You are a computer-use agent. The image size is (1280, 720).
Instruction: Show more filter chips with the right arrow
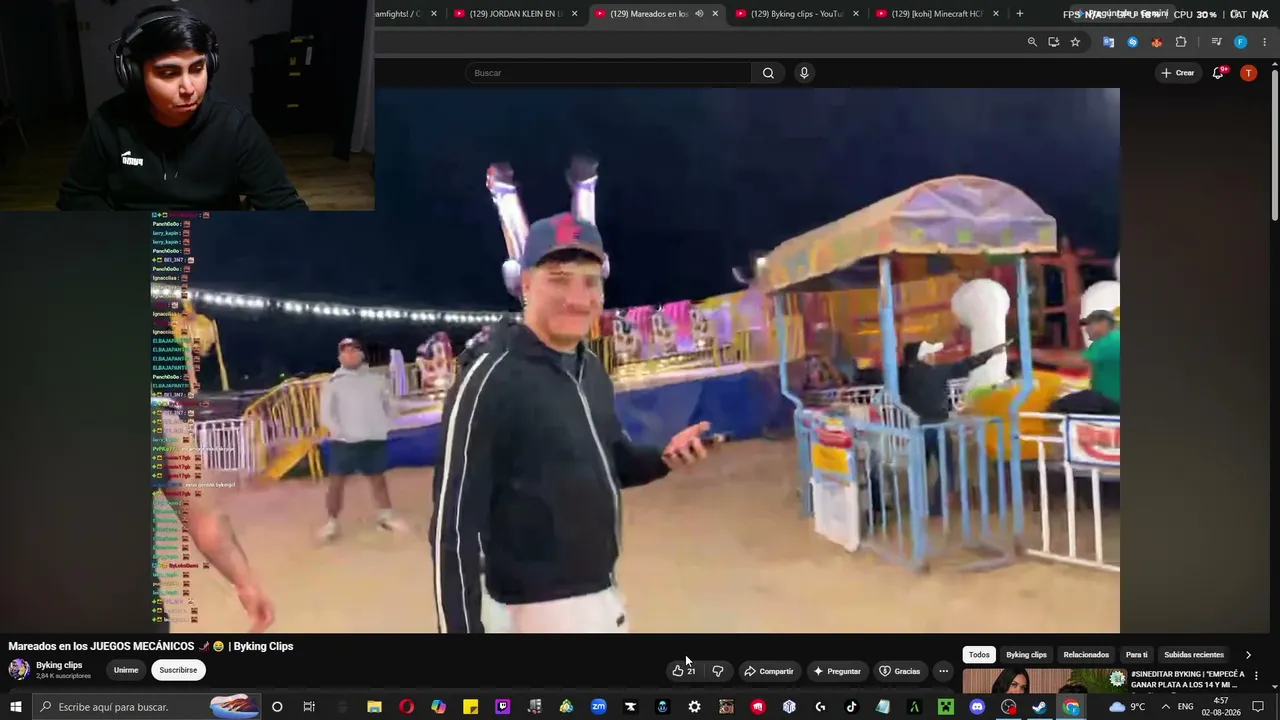[x=1248, y=655]
